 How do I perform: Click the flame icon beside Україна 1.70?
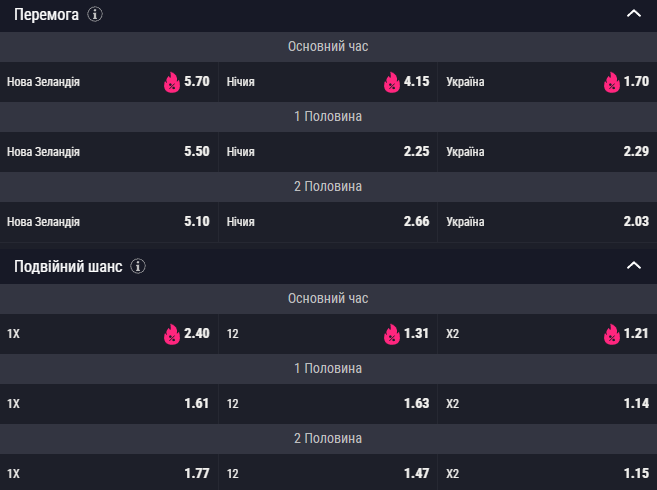coord(612,82)
